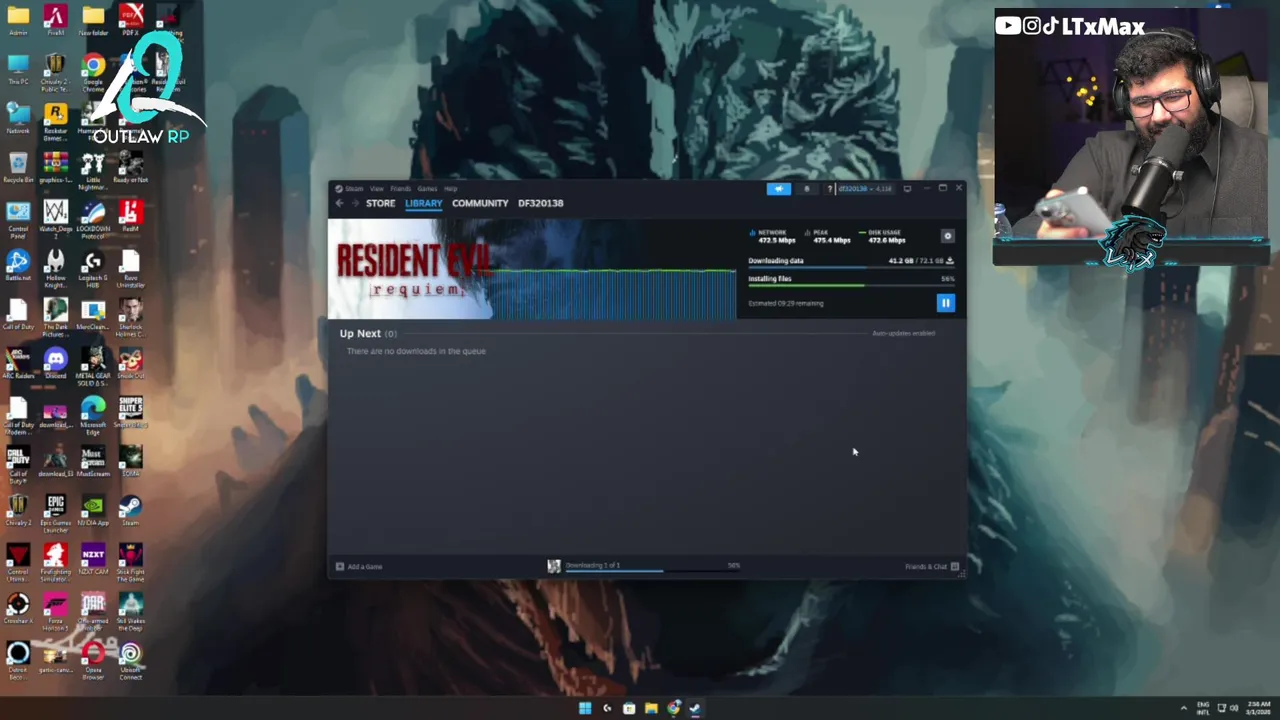
Task: Open Microsoft Store from the taskbar
Action: click(x=629, y=708)
